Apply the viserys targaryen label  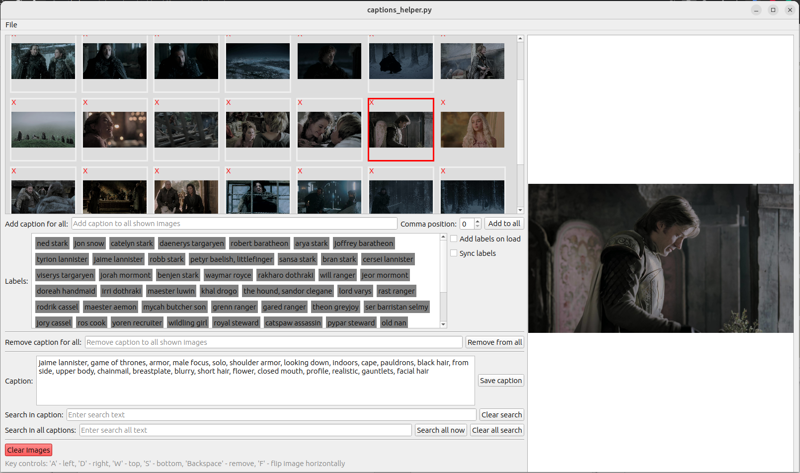[65, 275]
